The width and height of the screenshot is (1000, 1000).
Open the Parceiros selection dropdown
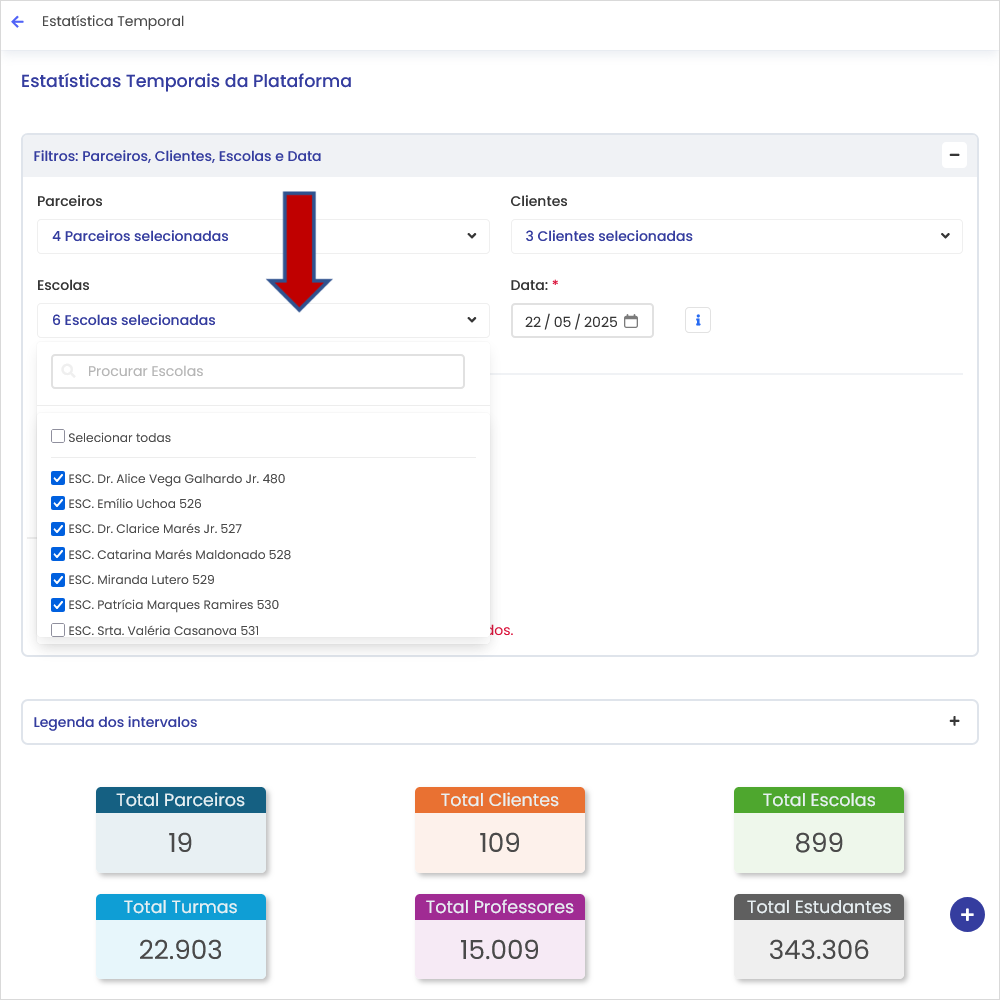point(263,236)
